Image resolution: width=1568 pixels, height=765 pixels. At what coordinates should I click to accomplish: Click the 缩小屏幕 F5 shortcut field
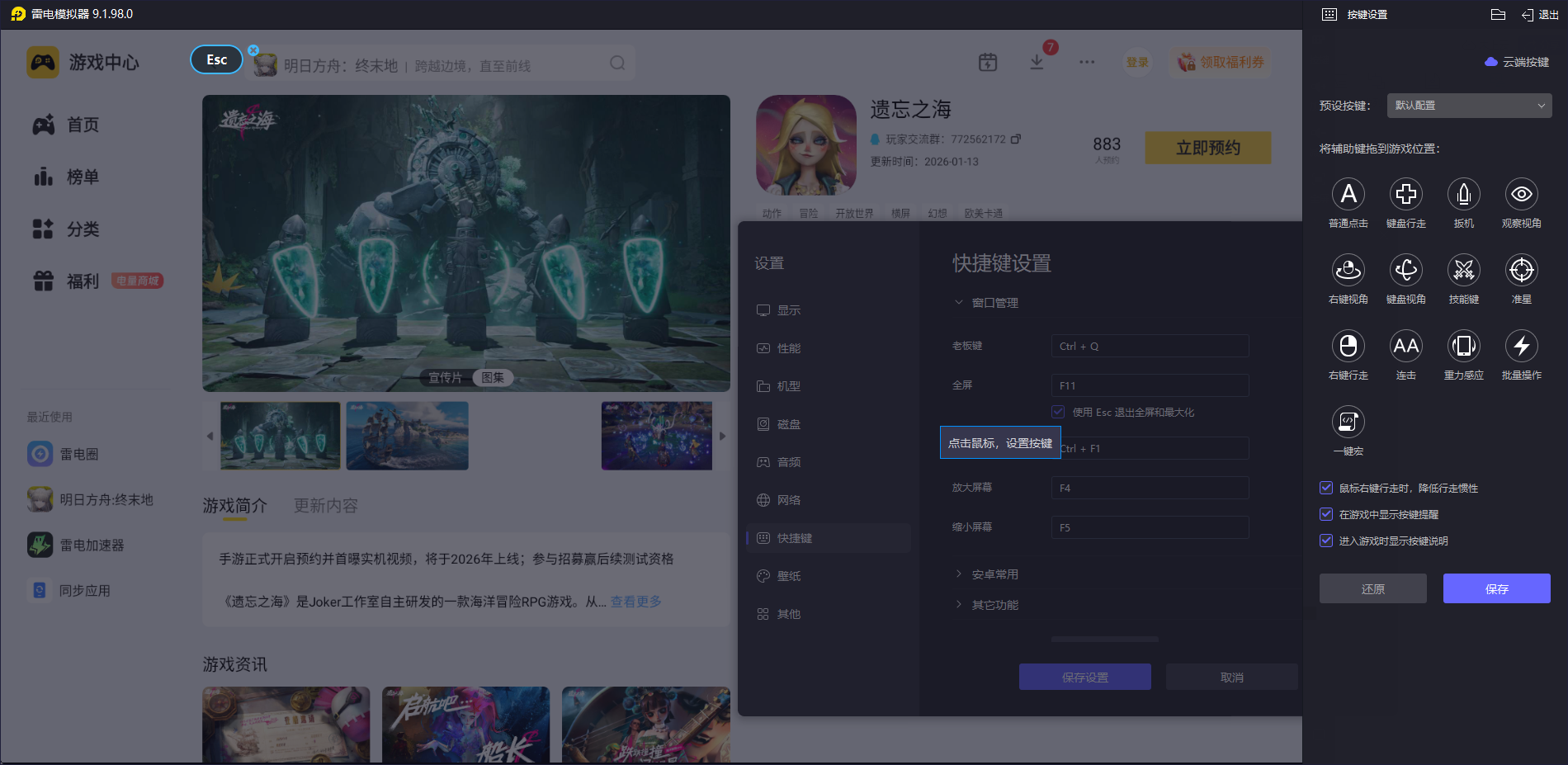(1150, 527)
